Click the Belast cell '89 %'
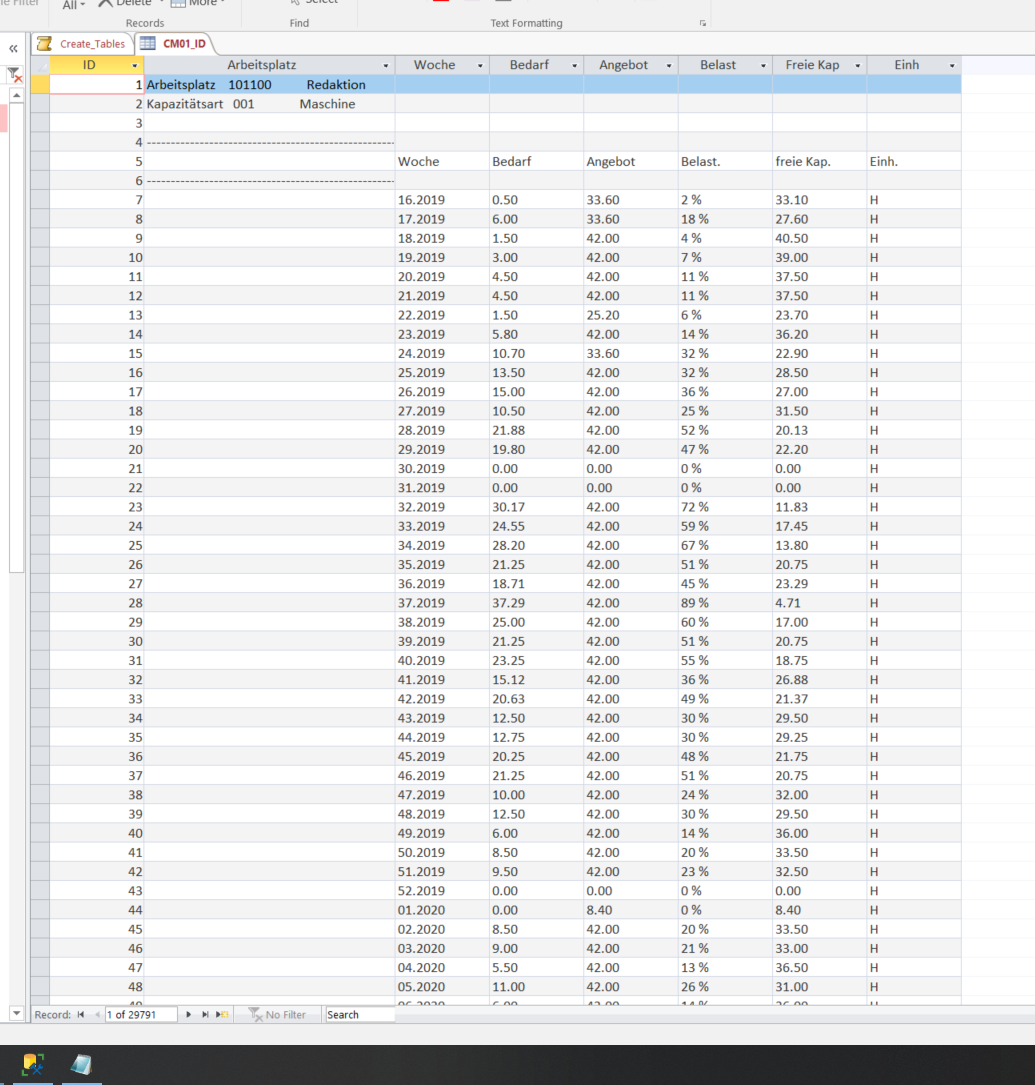The width and height of the screenshot is (1035, 1085). pos(725,603)
